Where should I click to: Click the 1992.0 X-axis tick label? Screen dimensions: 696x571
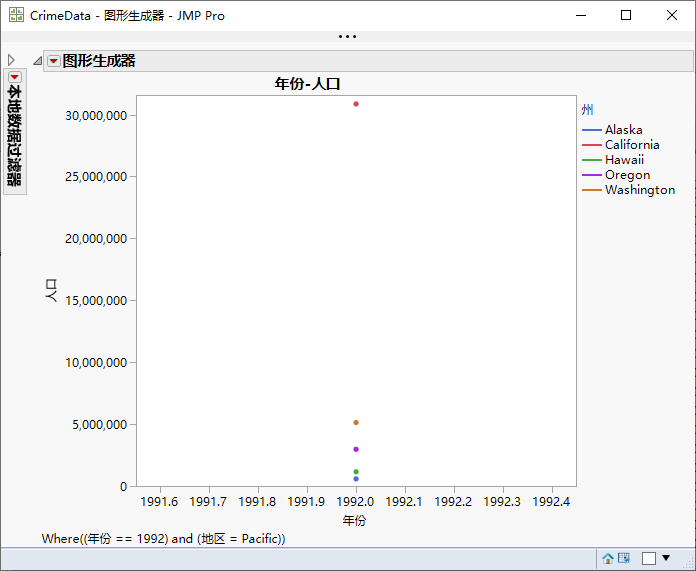(x=356, y=502)
